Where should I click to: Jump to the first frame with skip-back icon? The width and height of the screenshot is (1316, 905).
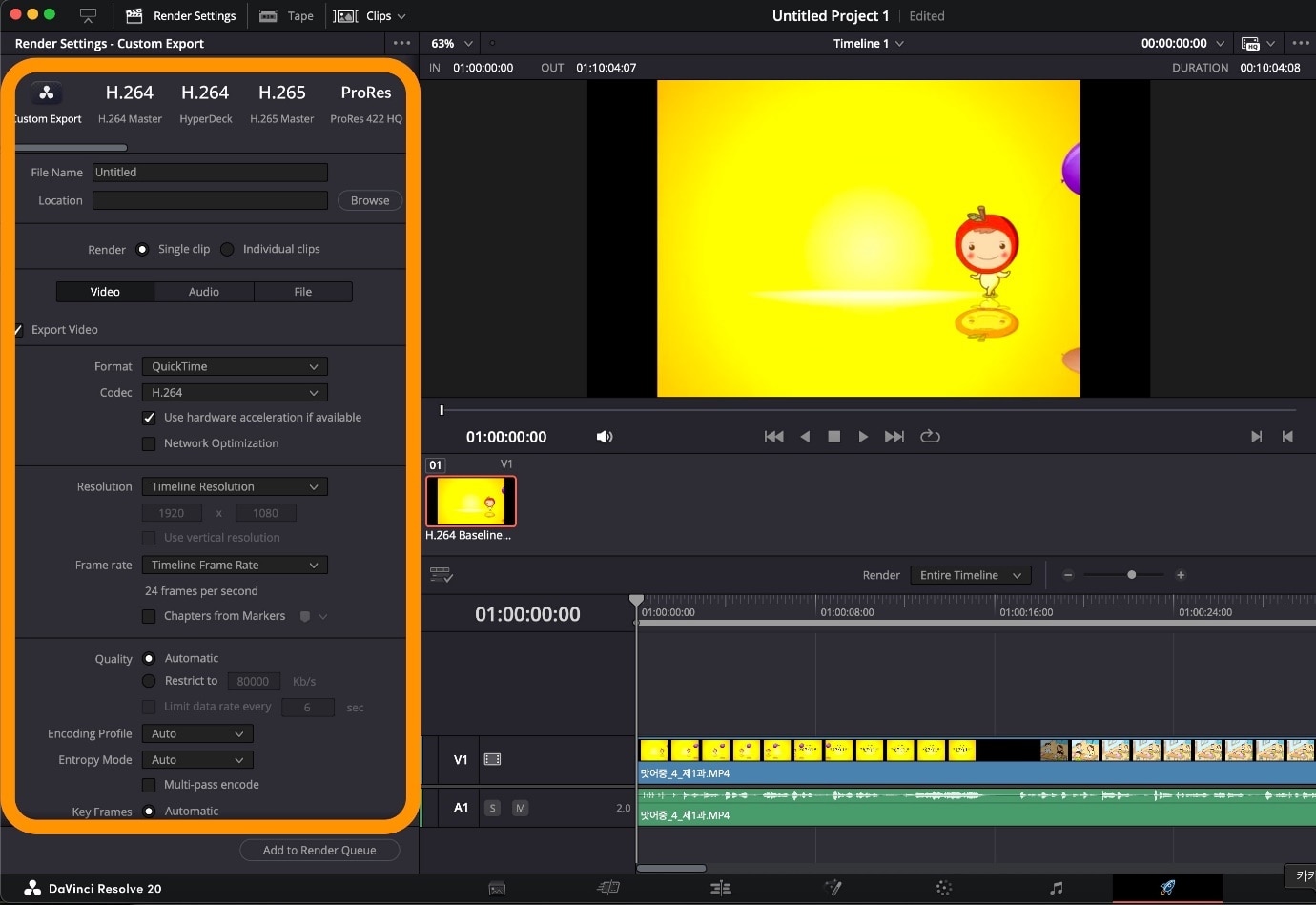[773, 437]
